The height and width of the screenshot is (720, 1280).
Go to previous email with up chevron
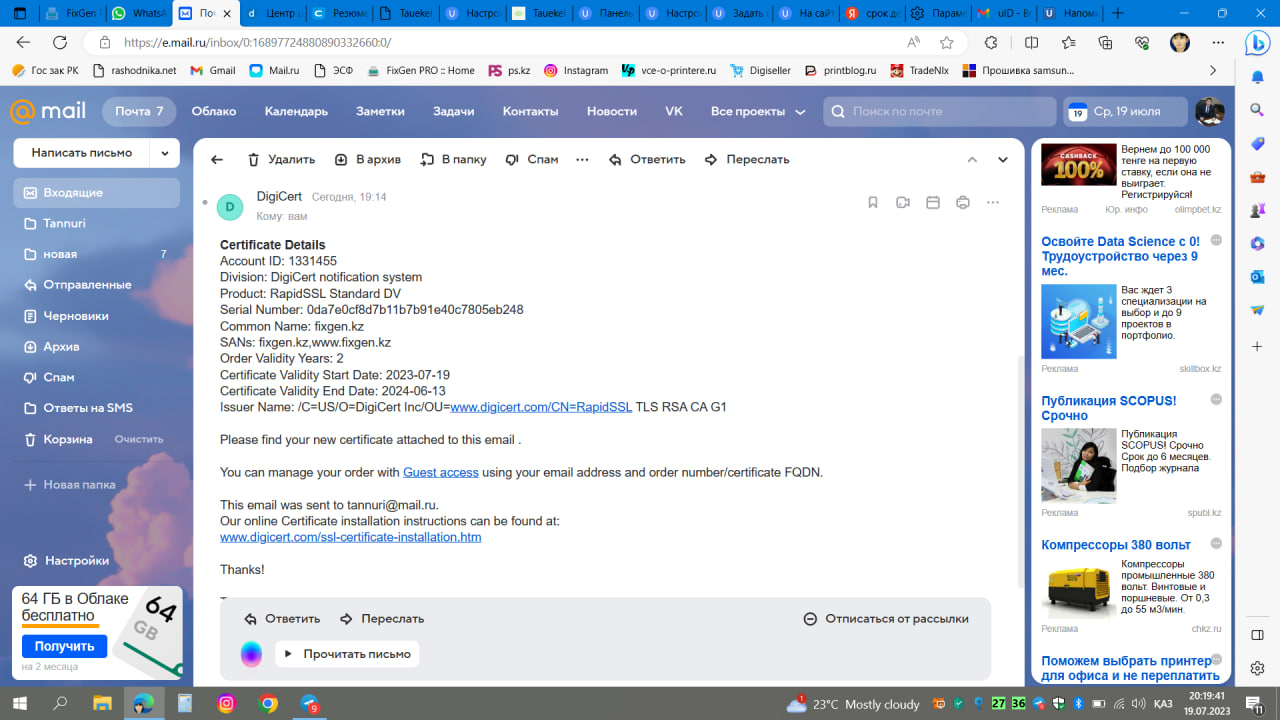tap(972, 160)
